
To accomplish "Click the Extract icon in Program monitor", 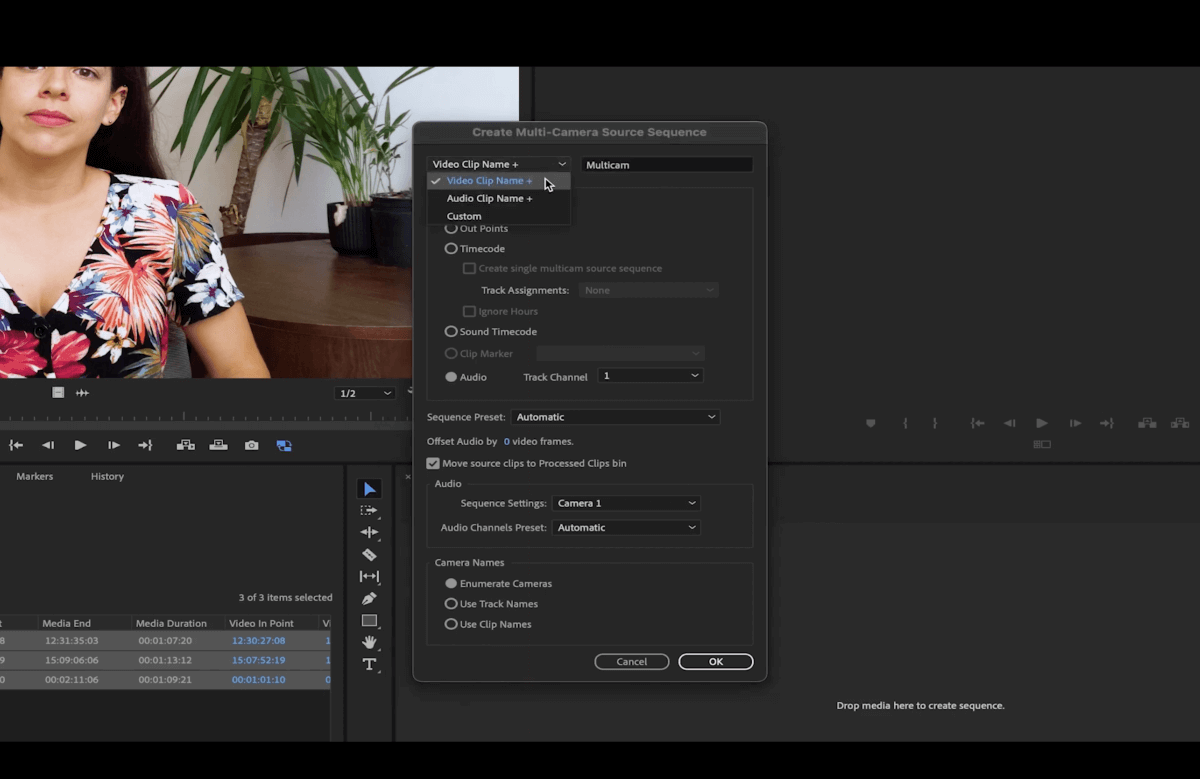I will (1180, 423).
